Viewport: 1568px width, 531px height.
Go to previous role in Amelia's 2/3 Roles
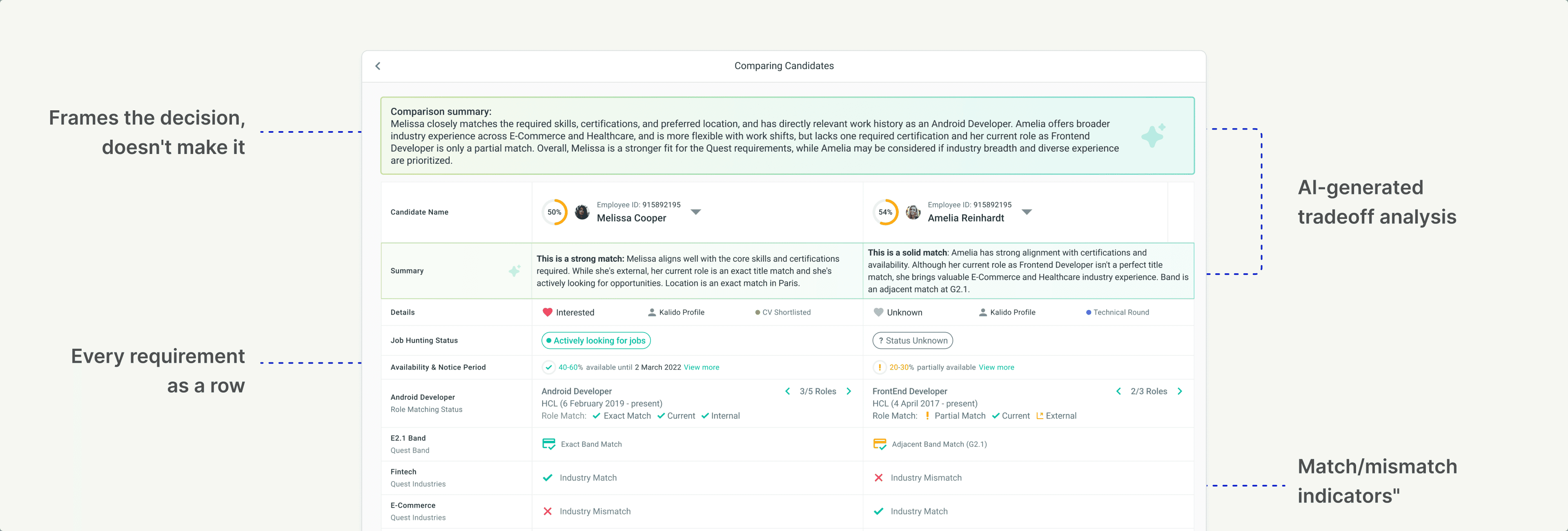tap(1118, 391)
